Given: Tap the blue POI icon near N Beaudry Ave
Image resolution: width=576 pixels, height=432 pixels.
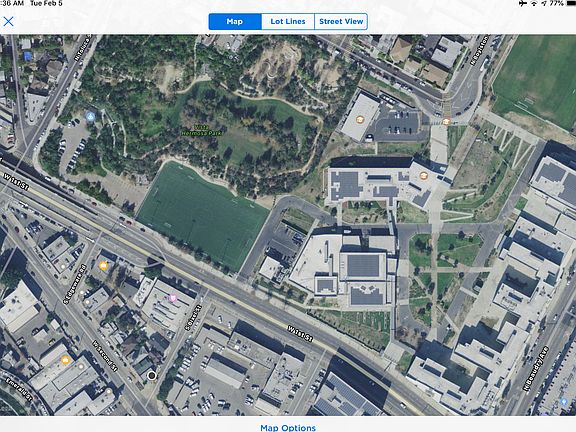Looking at the screenshot, I should click(564, 402).
